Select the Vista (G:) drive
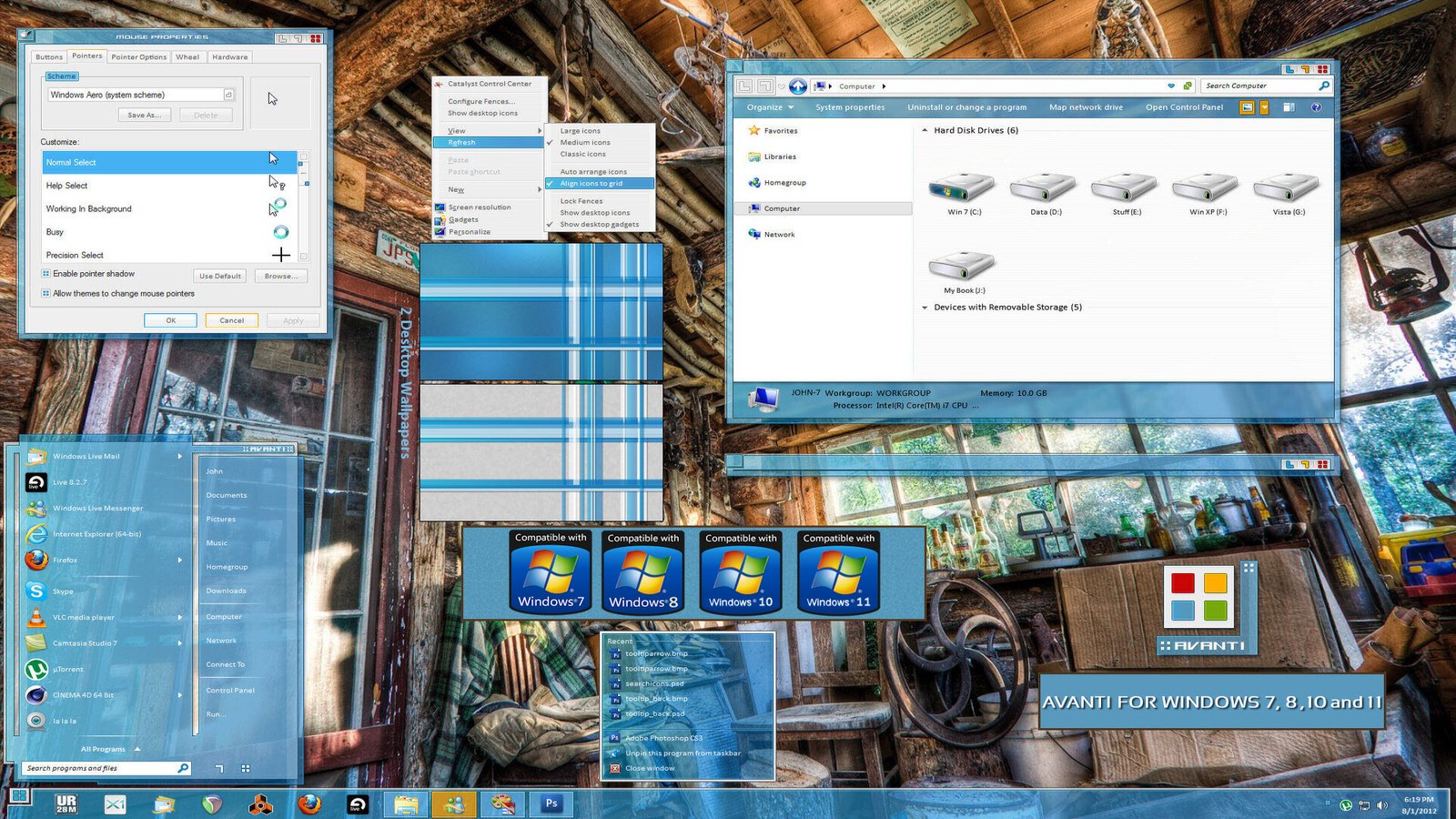This screenshot has height=819, width=1456. 1288,193
